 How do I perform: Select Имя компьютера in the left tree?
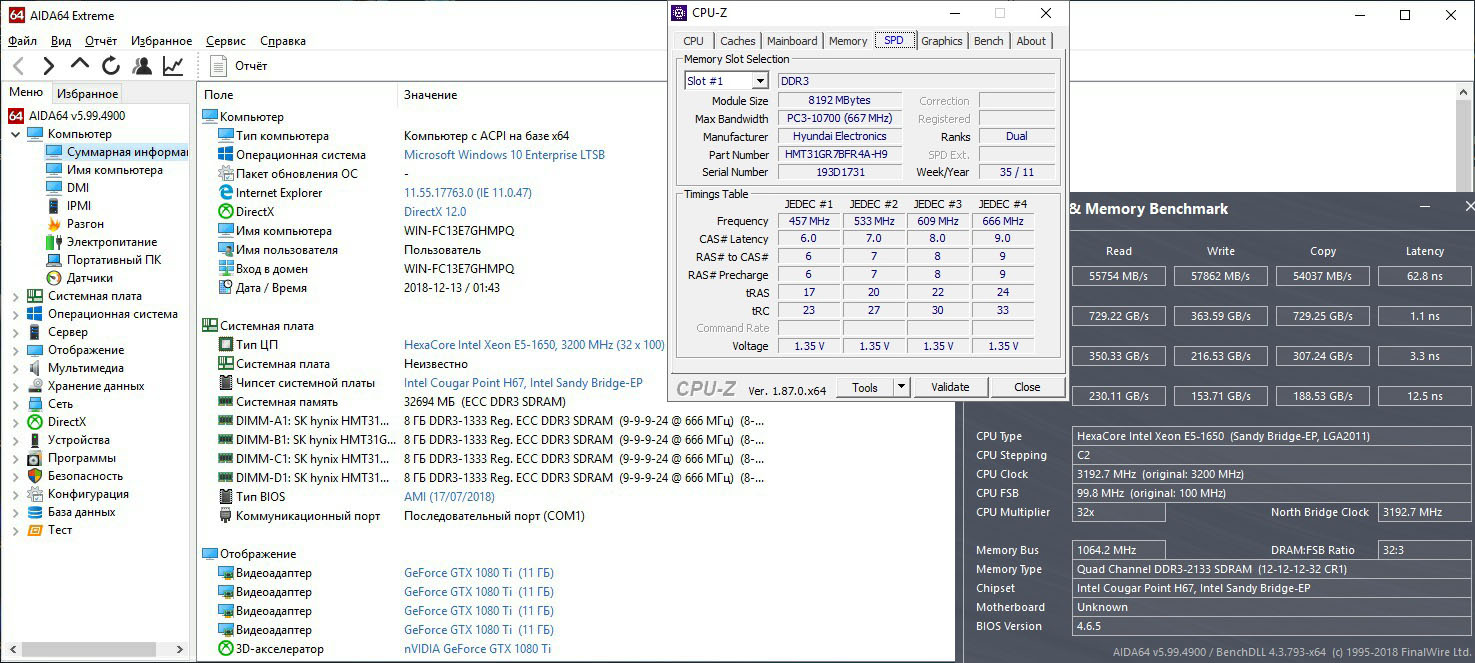pyautogui.click(x=115, y=170)
